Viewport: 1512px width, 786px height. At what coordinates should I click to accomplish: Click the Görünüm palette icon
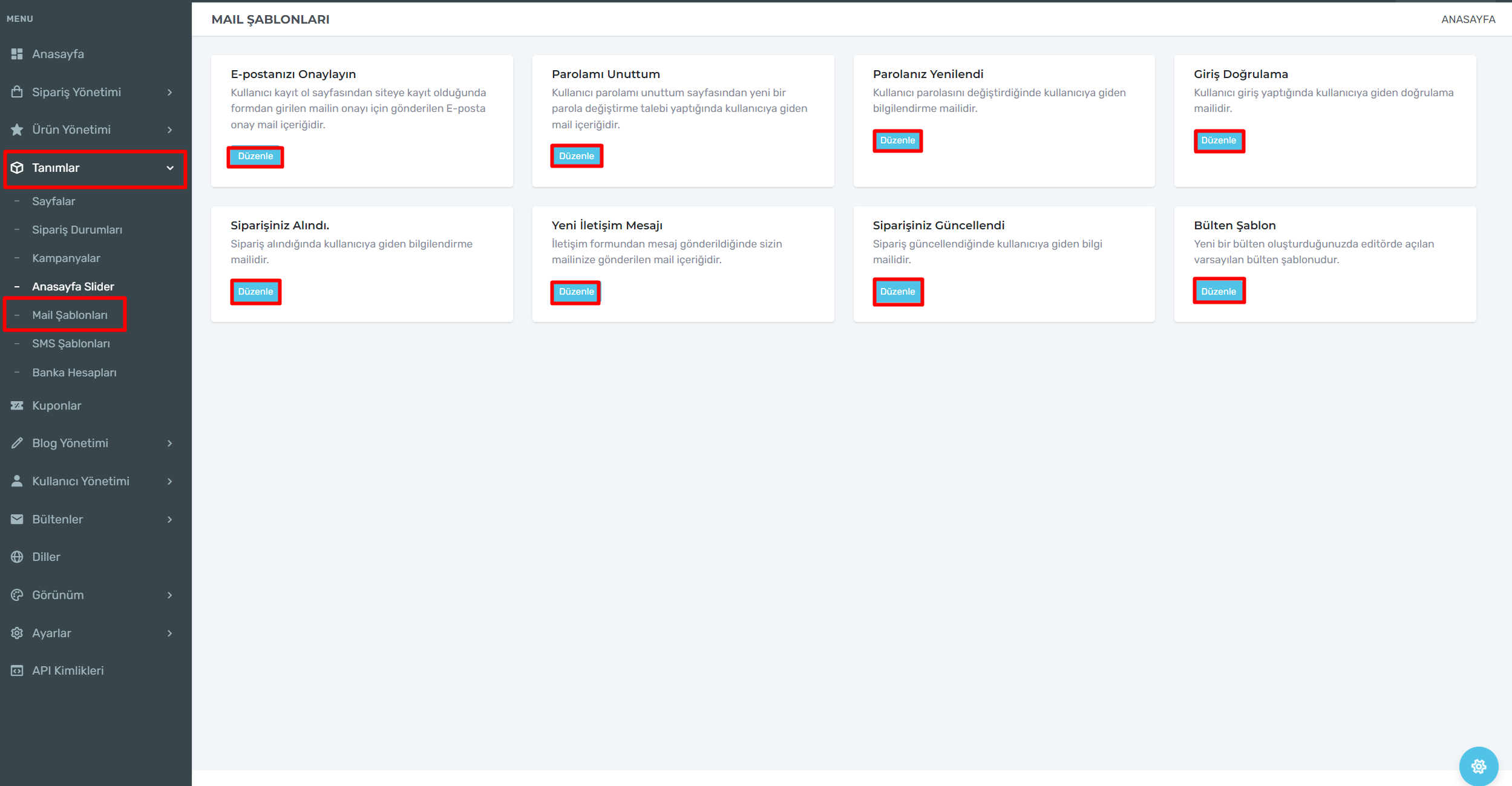pos(17,595)
